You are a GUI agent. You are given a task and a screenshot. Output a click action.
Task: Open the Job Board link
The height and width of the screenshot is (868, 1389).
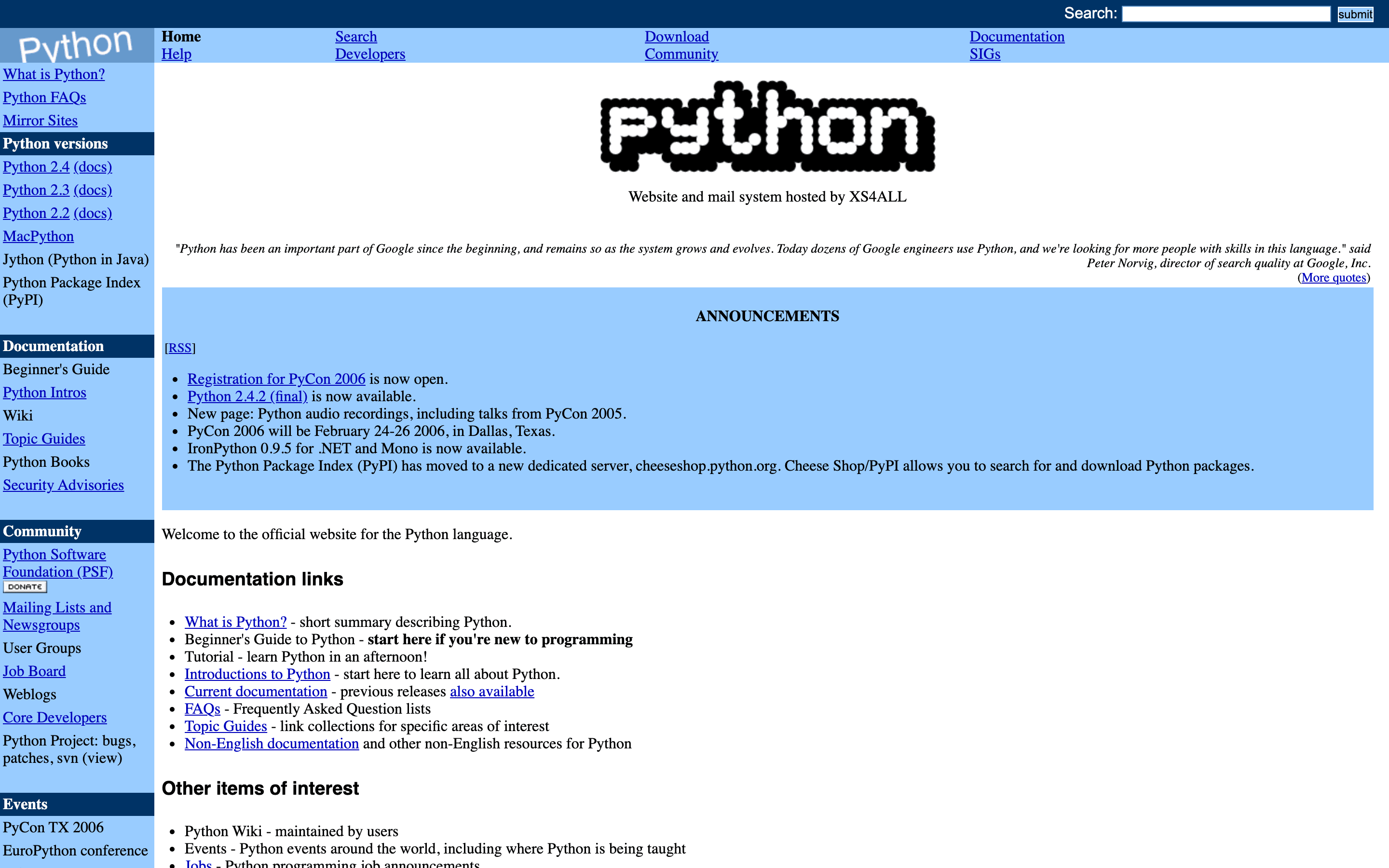tap(34, 671)
